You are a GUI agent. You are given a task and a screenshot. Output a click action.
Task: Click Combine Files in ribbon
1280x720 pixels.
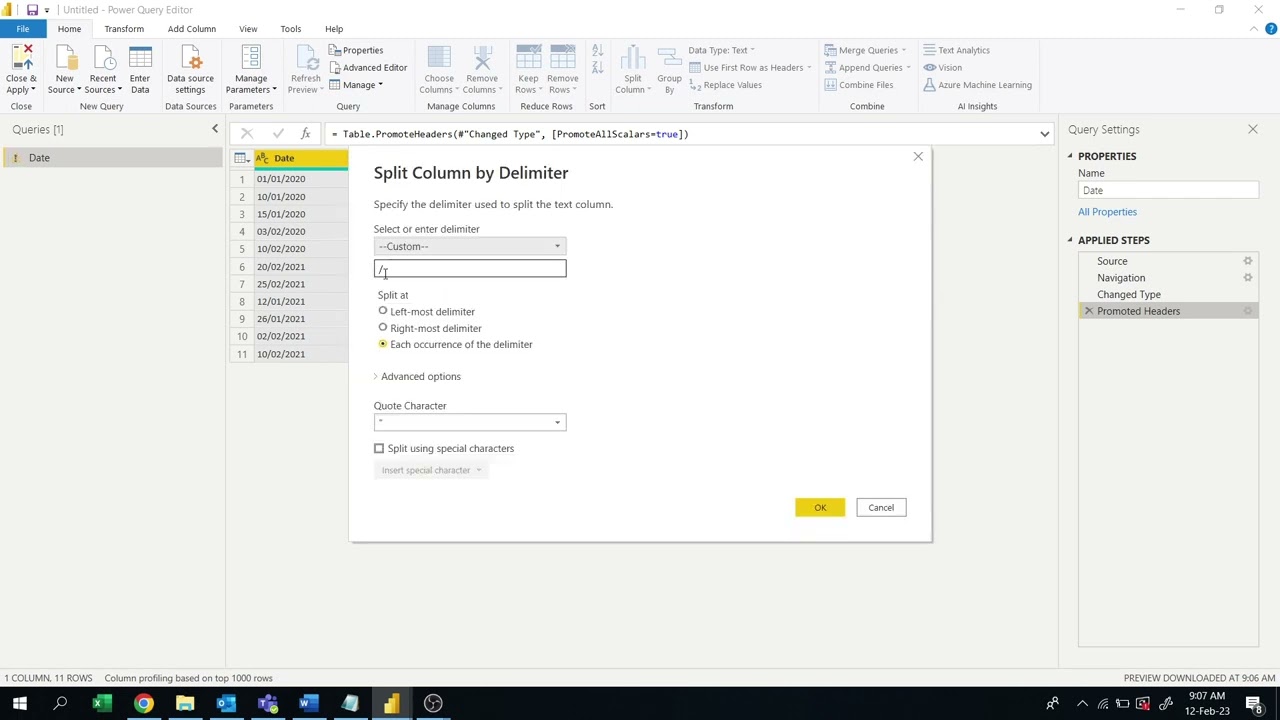coord(858,85)
